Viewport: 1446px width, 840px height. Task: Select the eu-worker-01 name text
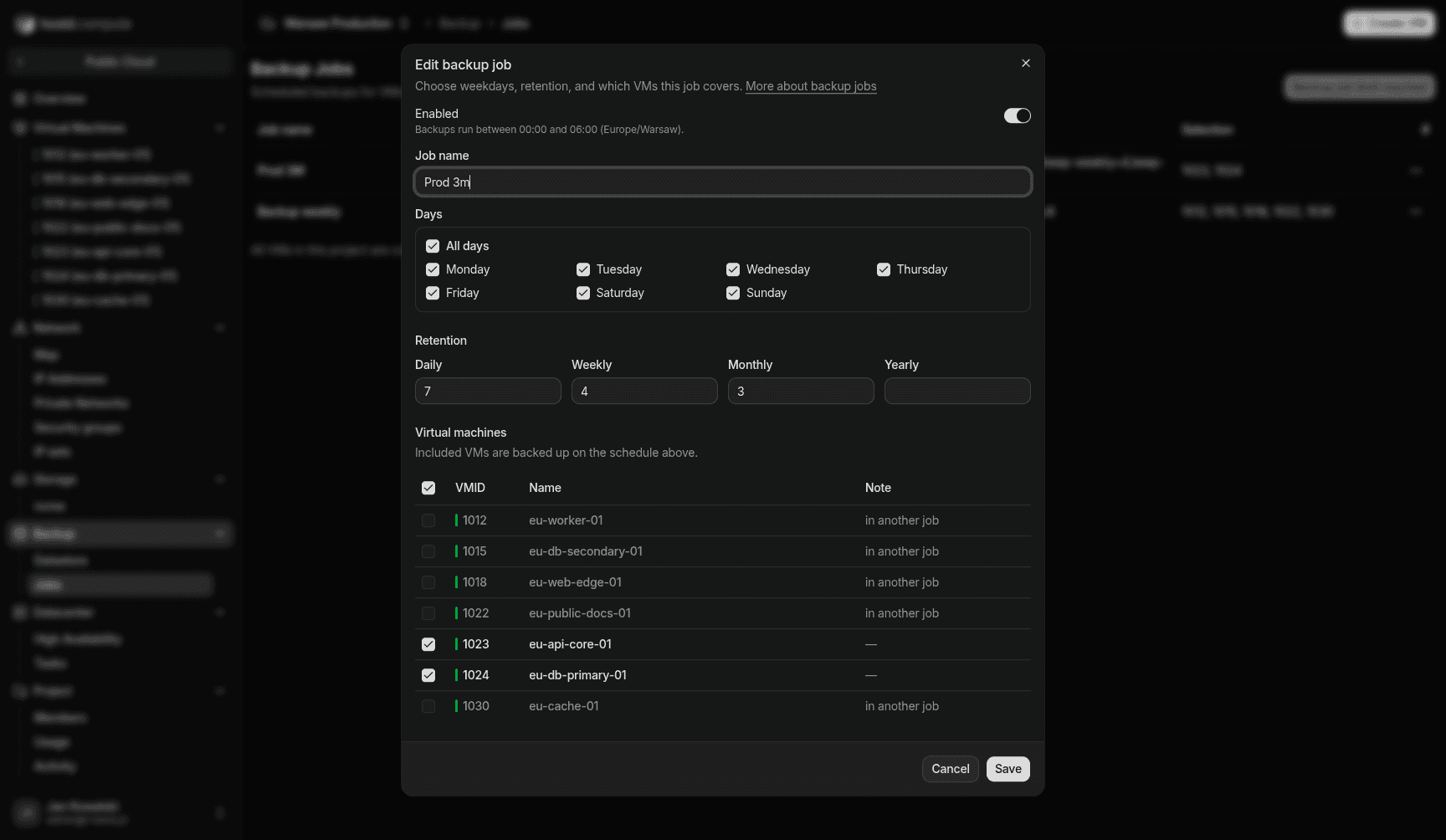[x=566, y=520]
